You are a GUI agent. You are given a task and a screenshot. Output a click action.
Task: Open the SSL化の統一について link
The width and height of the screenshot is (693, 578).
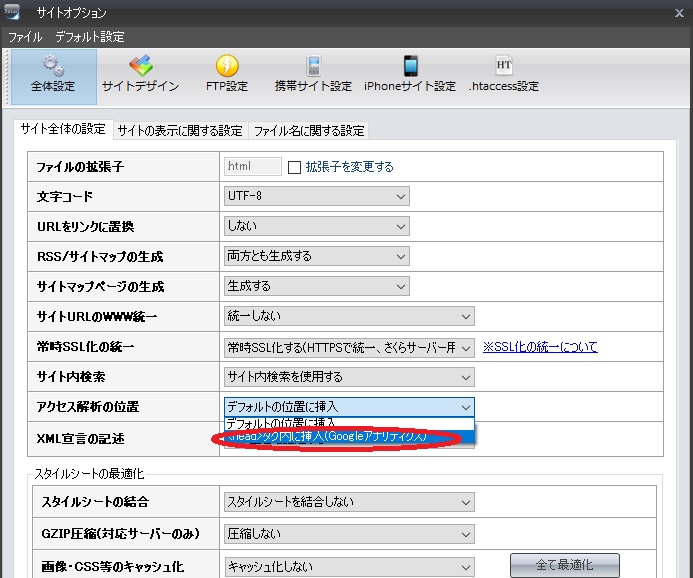540,347
